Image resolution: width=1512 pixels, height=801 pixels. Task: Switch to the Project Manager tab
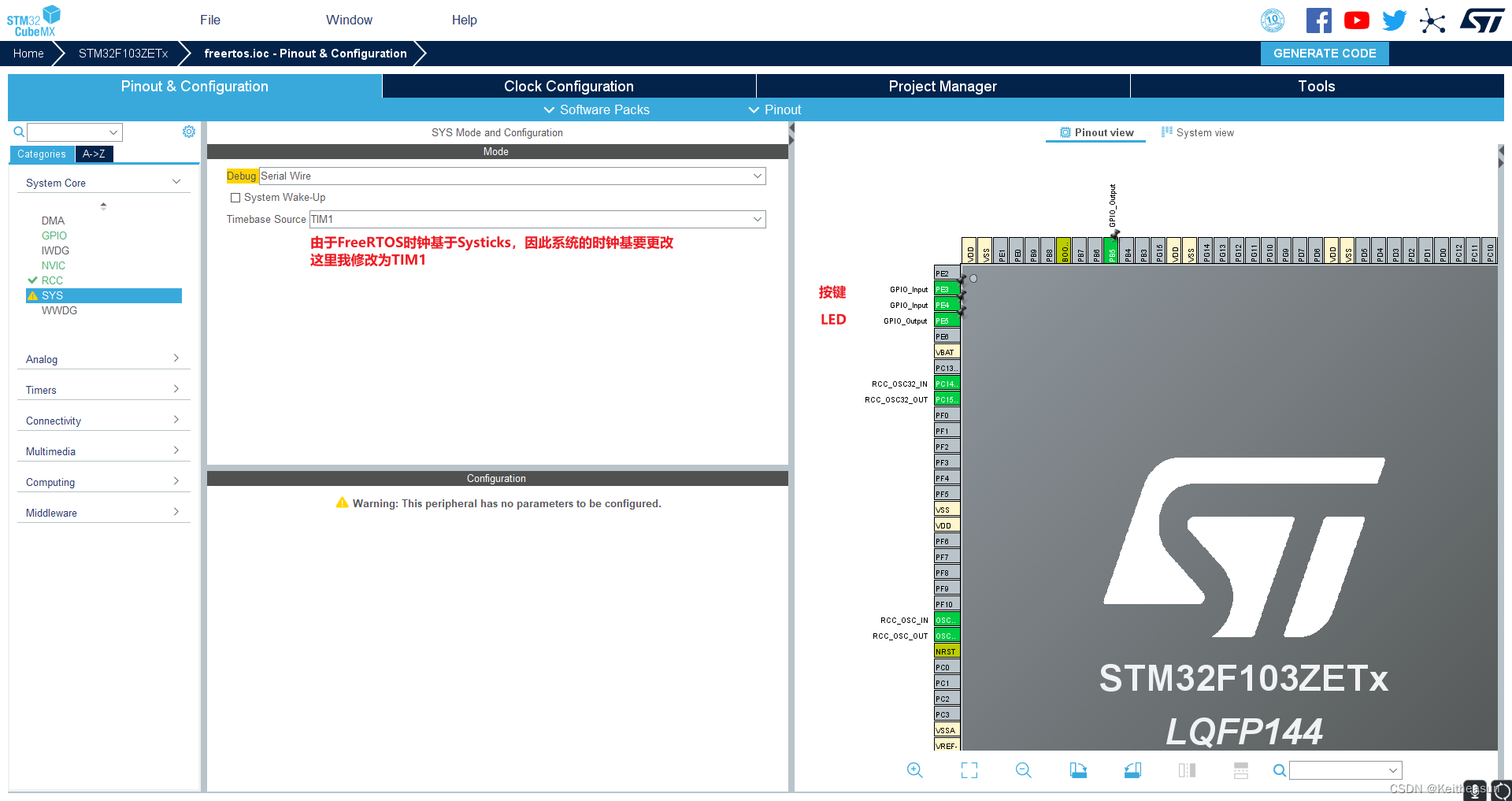tap(943, 86)
